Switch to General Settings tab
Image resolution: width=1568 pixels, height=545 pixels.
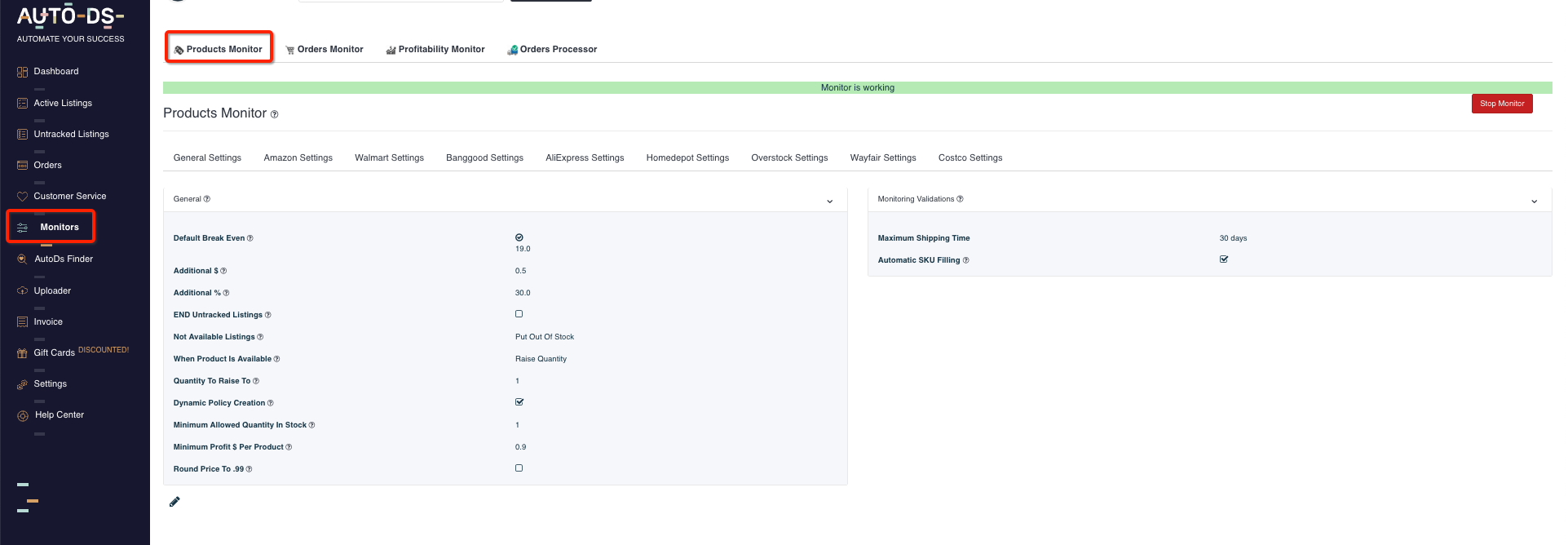(207, 158)
